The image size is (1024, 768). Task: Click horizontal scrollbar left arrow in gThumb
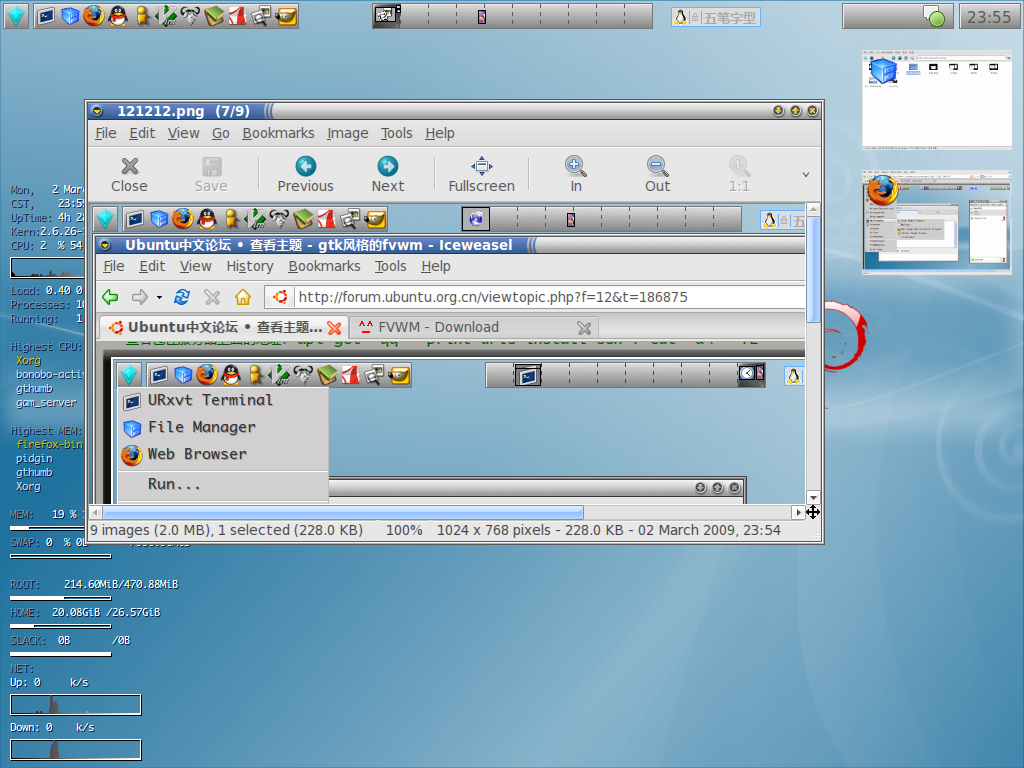[x=96, y=513]
